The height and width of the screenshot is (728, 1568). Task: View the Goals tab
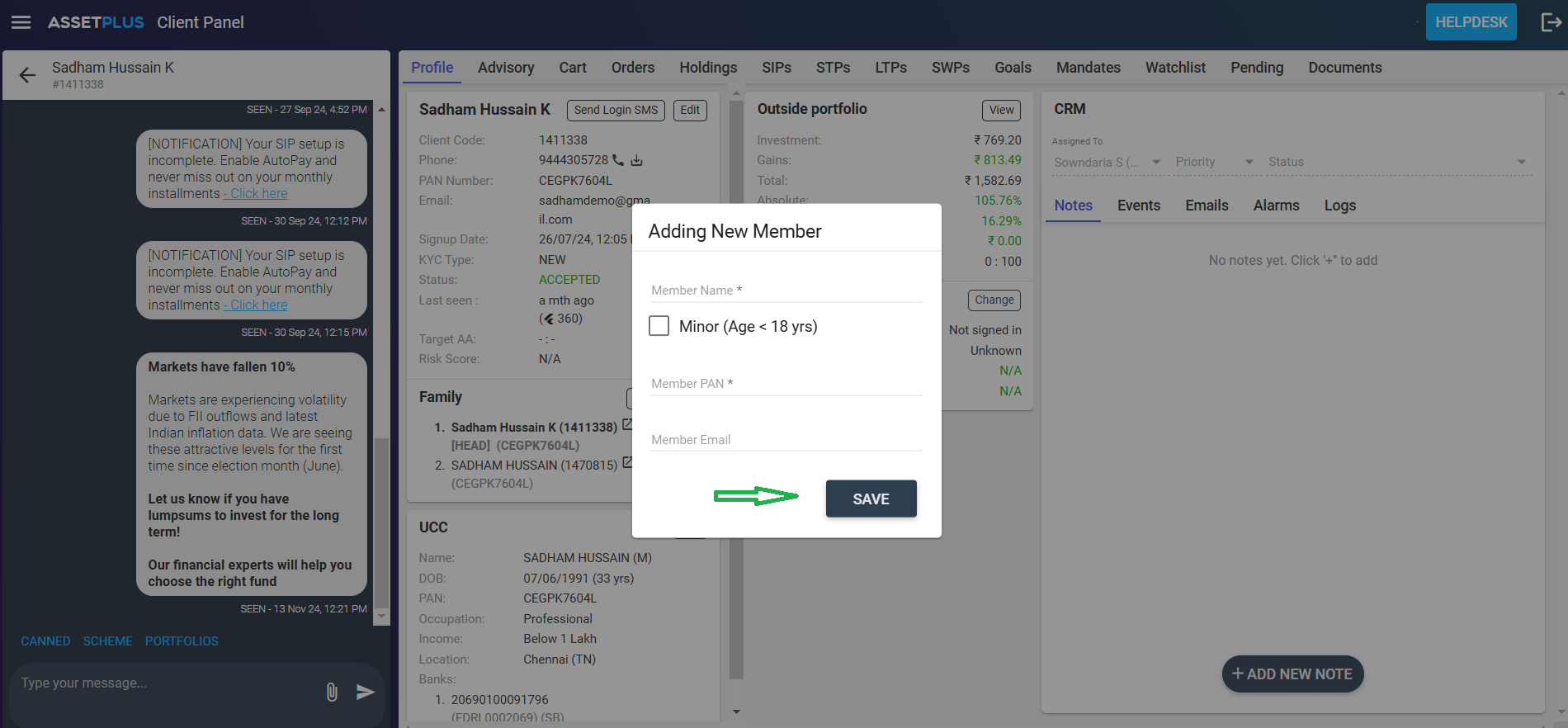[1013, 68]
